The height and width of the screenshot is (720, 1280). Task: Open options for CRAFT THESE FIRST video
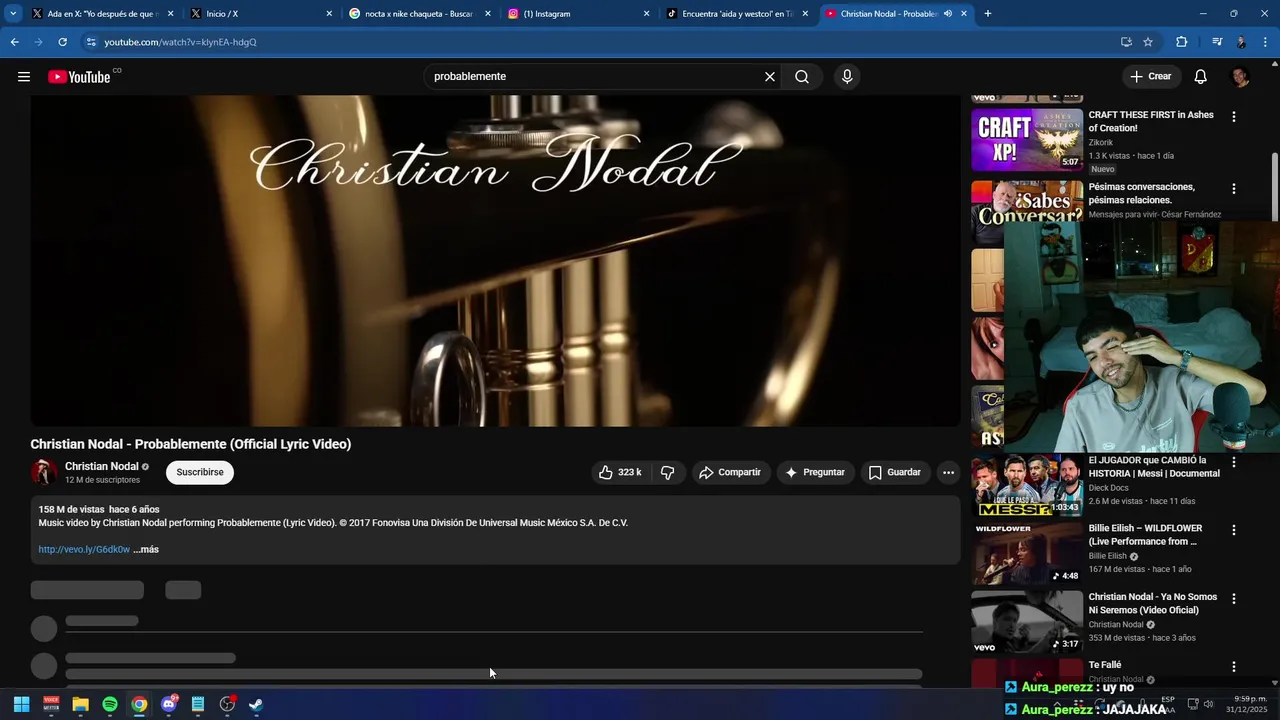click(x=1233, y=117)
